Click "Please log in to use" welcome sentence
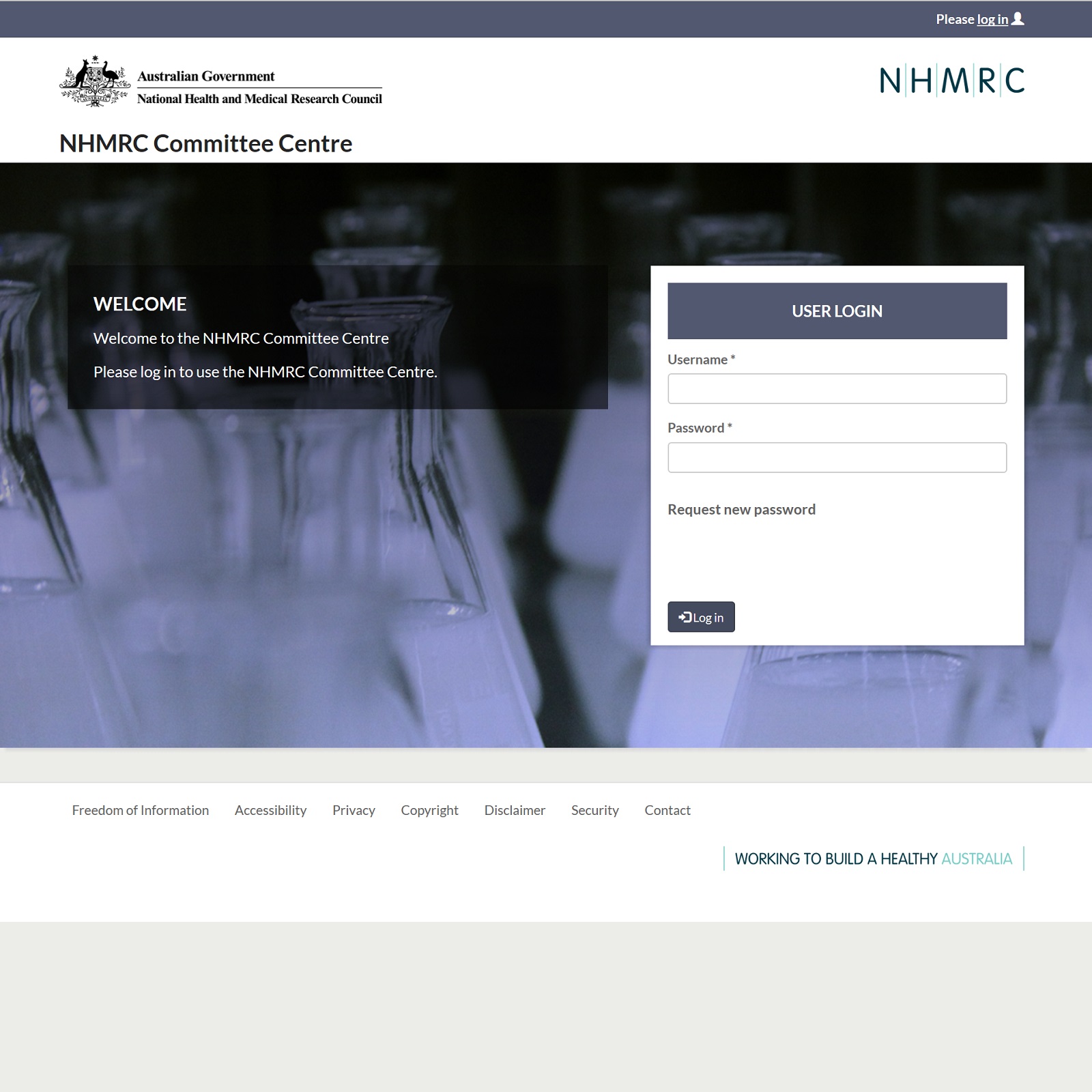Screen dimensions: 1092x1092 [x=265, y=372]
